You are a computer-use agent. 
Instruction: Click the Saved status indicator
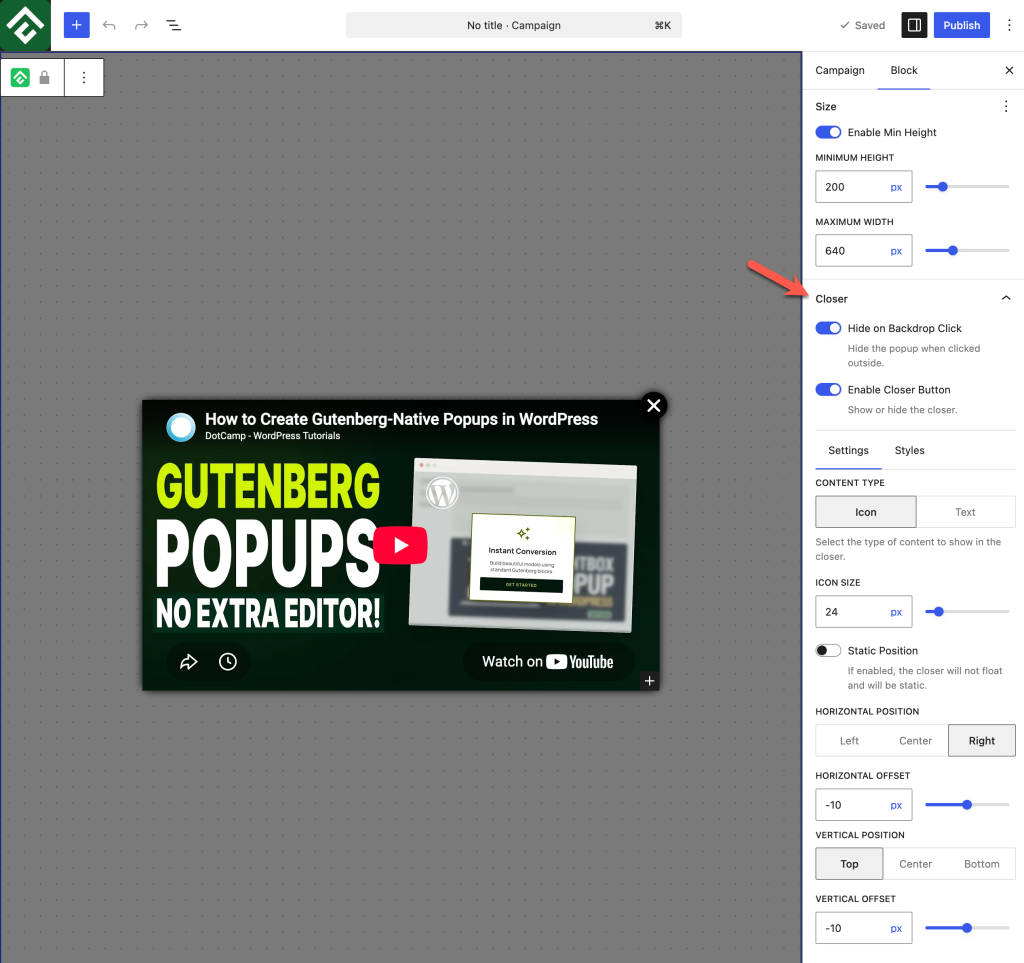(x=863, y=25)
